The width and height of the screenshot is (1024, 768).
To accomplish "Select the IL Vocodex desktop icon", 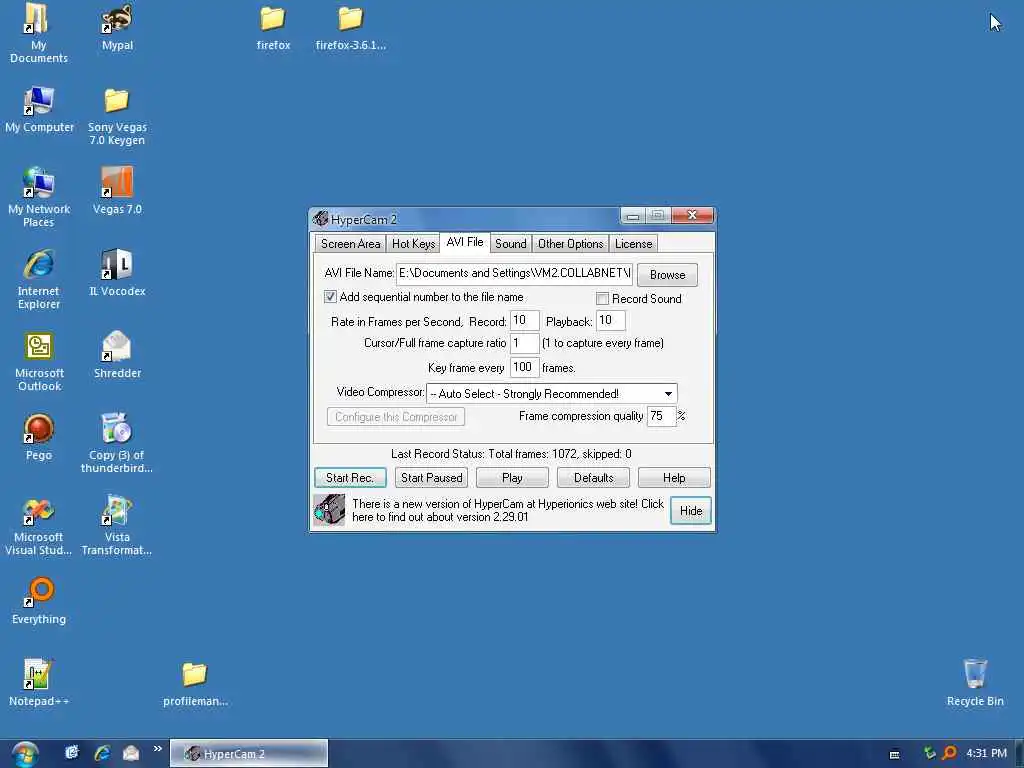I will [x=117, y=273].
